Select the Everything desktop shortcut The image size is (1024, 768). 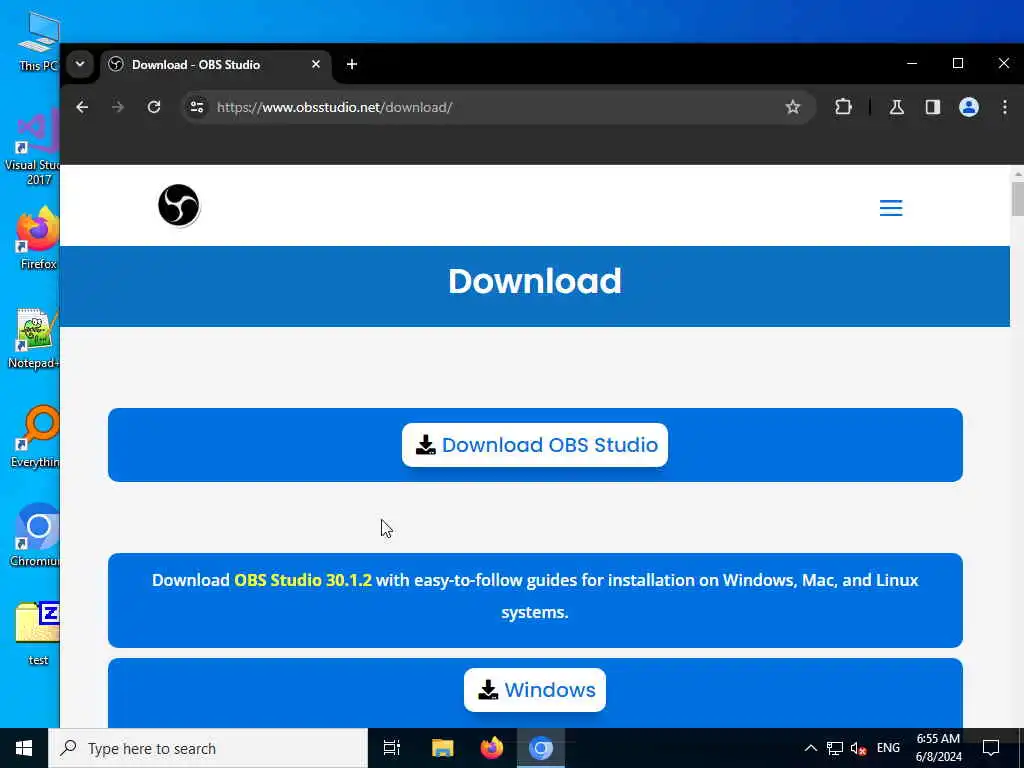(x=35, y=436)
